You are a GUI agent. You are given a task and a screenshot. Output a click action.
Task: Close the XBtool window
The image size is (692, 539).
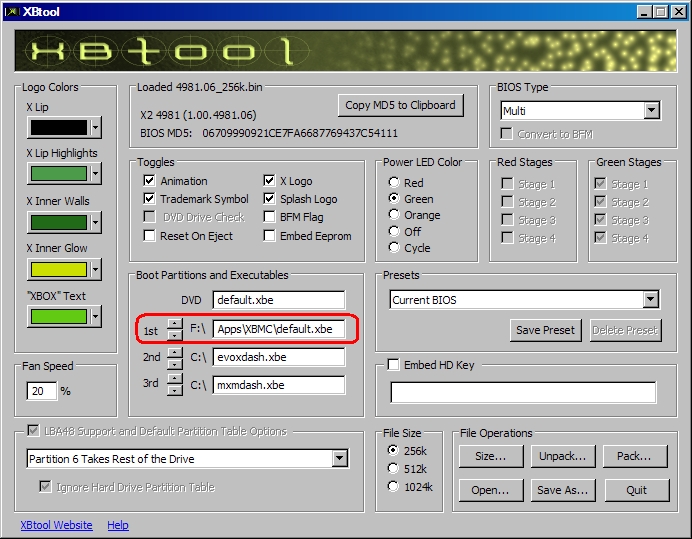click(679, 12)
